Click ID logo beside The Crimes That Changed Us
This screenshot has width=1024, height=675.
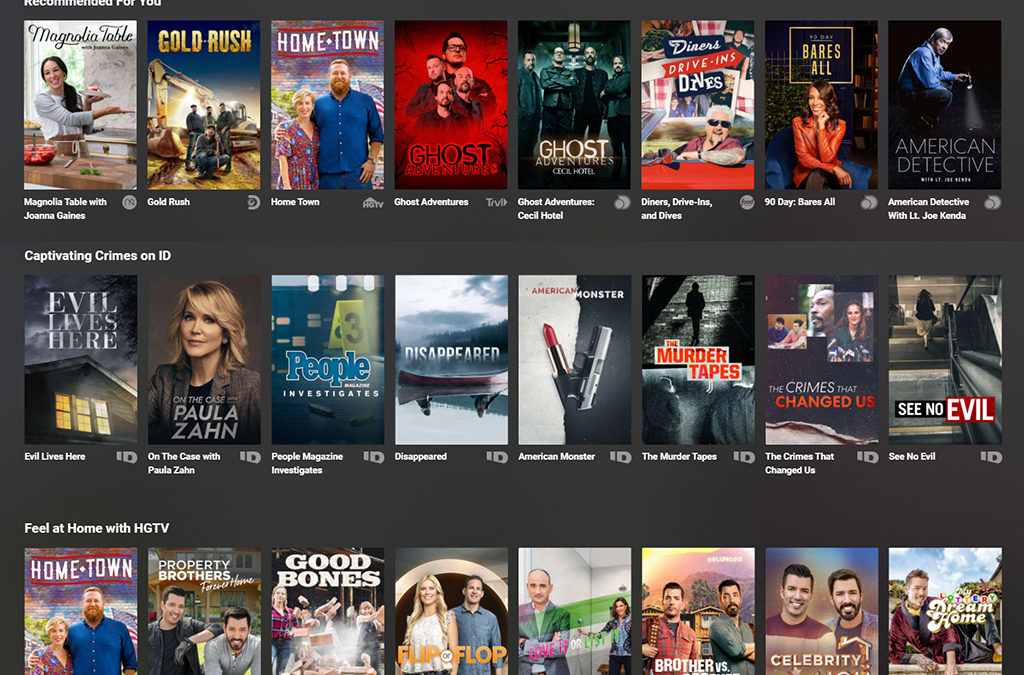click(867, 457)
